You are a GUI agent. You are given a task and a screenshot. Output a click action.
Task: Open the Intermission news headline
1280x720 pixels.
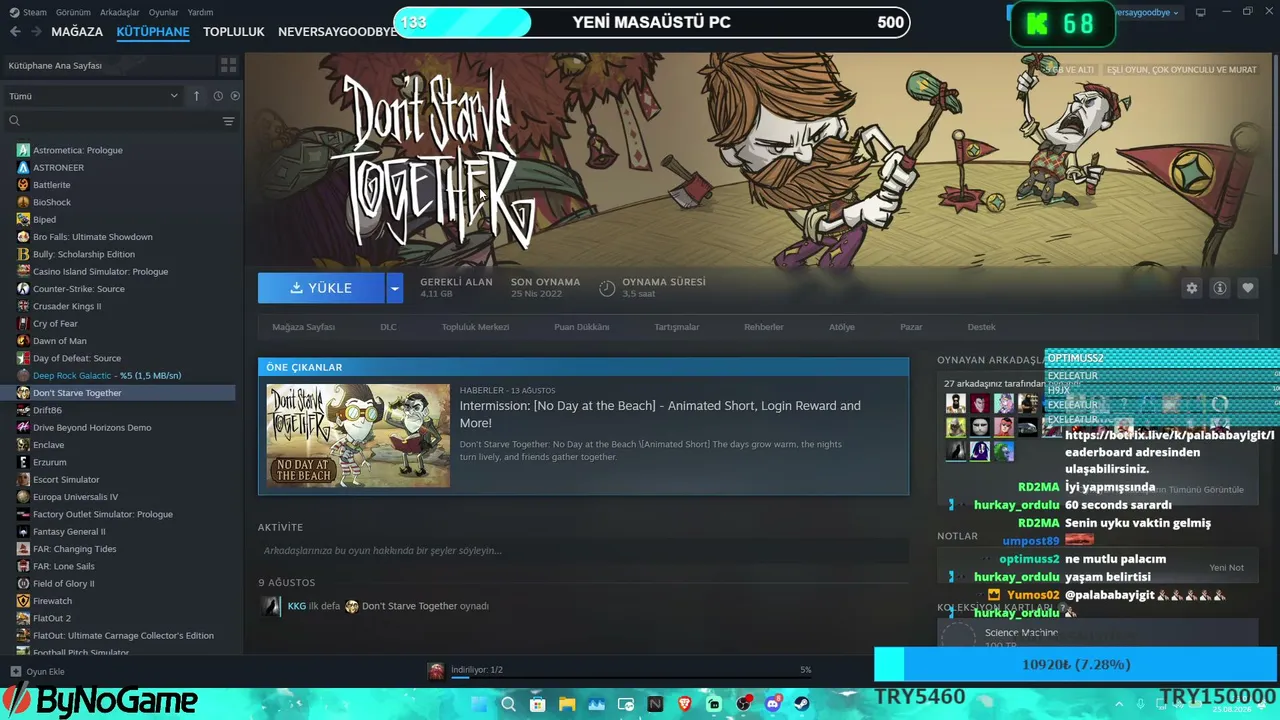click(x=660, y=414)
